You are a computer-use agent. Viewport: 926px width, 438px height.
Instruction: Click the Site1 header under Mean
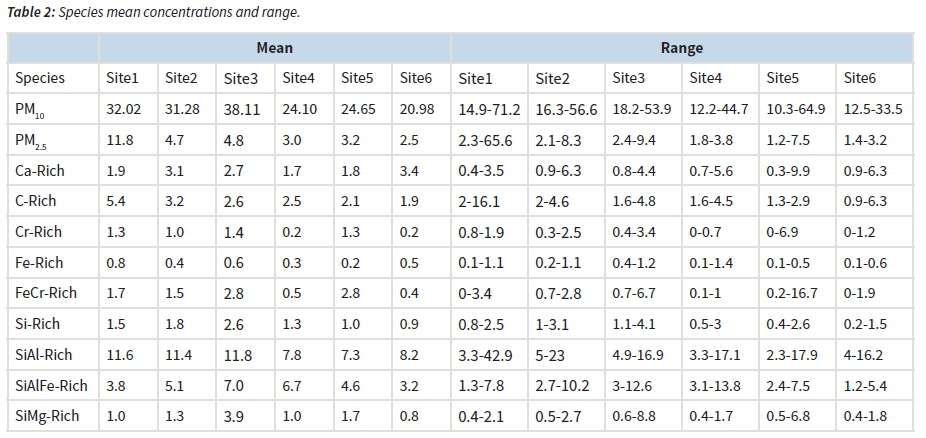pos(123,78)
